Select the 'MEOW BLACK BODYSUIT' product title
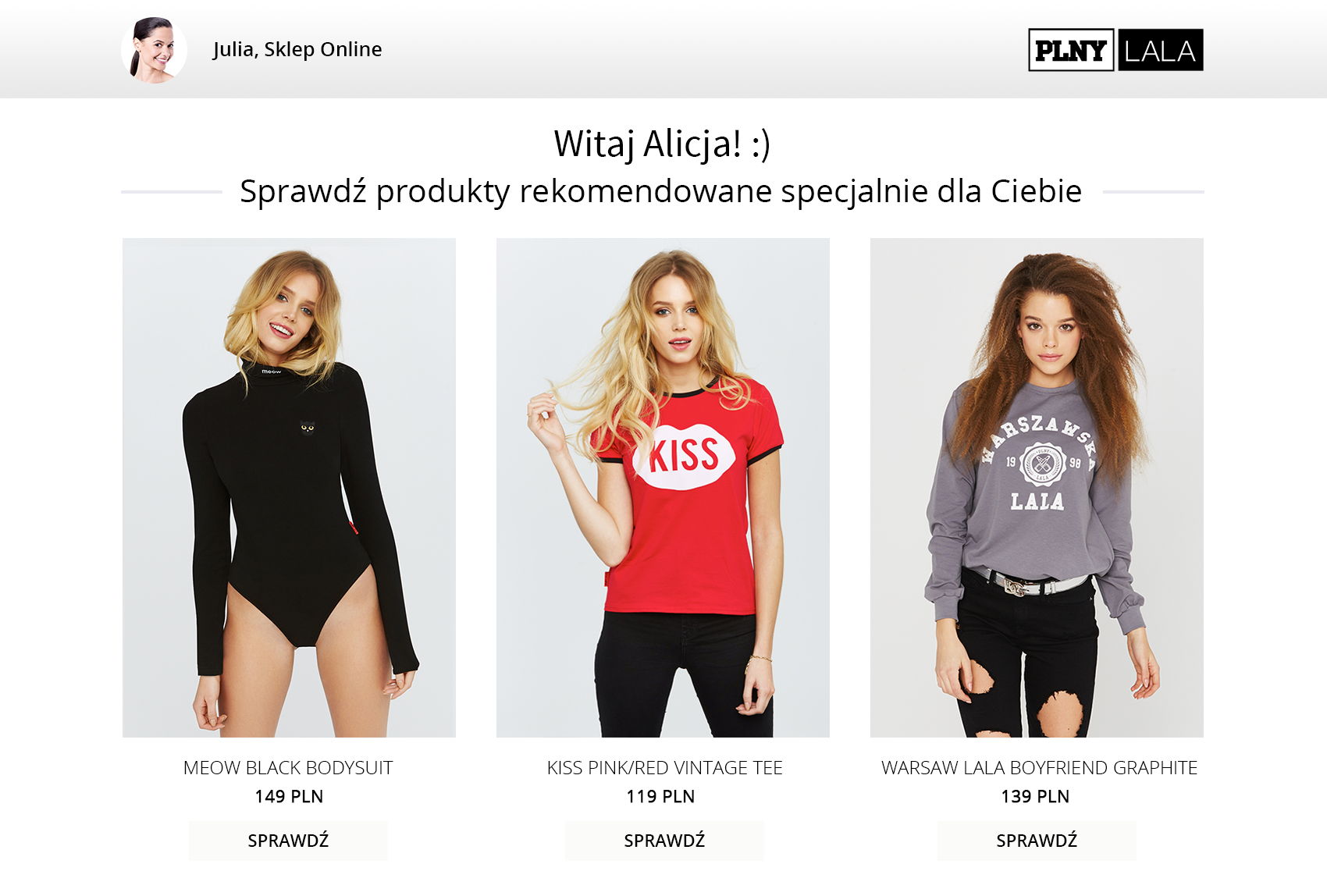Viewport: 1327px width, 896px height. pyautogui.click(x=288, y=768)
